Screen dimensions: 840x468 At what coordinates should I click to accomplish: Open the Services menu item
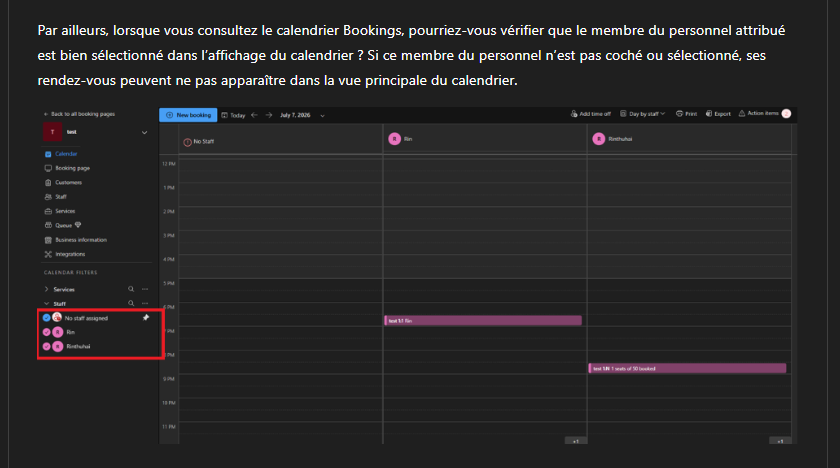65,212
